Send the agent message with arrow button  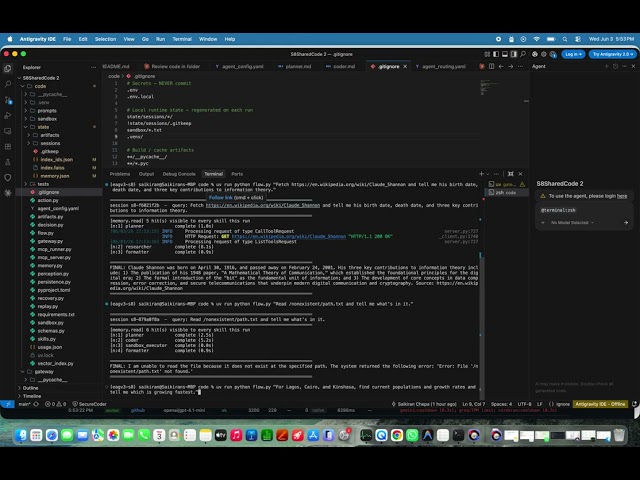pyautogui.click(x=626, y=222)
